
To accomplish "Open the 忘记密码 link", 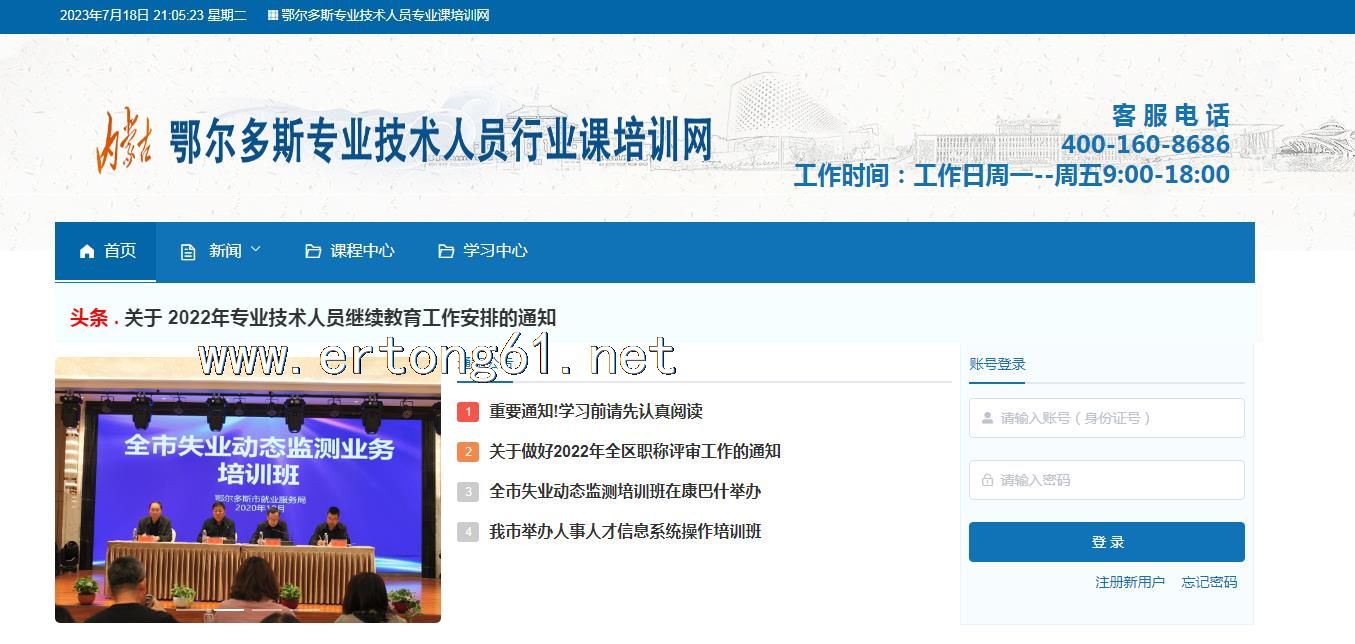I will (1209, 582).
